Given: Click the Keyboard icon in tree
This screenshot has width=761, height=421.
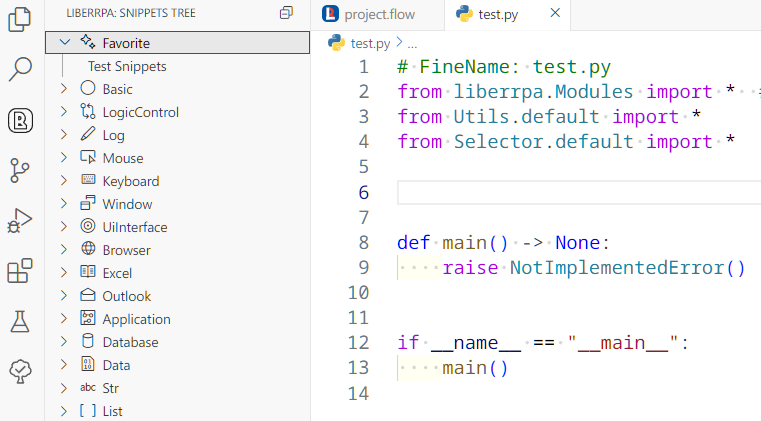Looking at the screenshot, I should pos(88,180).
